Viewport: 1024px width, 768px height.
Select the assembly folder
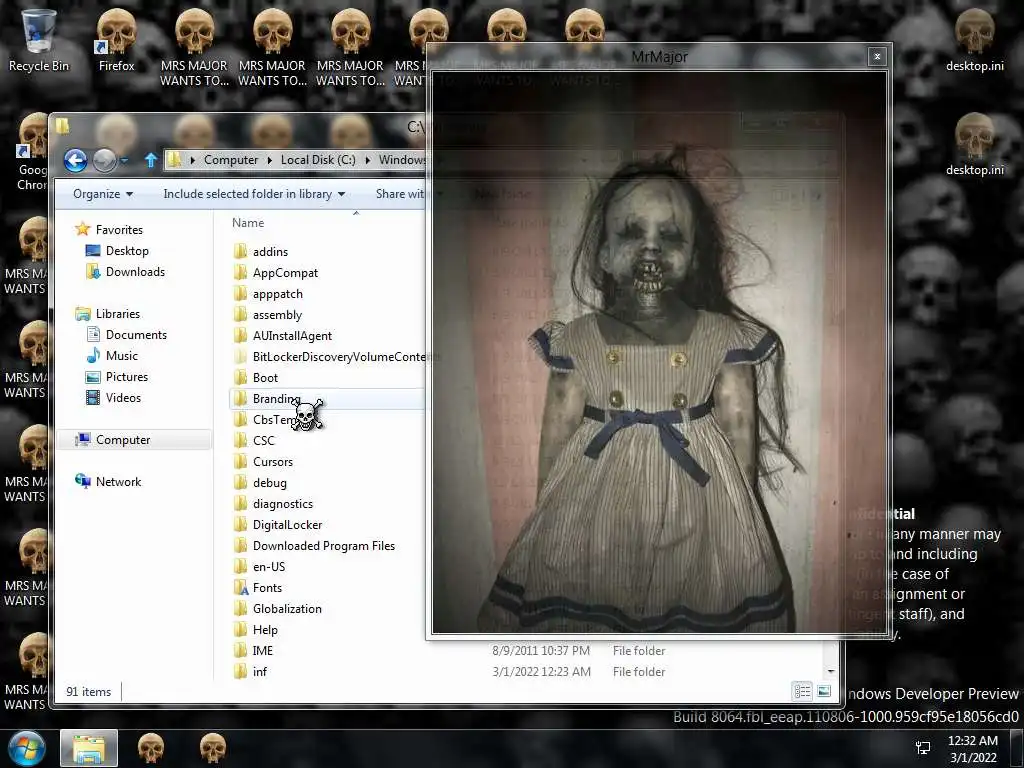click(x=268, y=315)
